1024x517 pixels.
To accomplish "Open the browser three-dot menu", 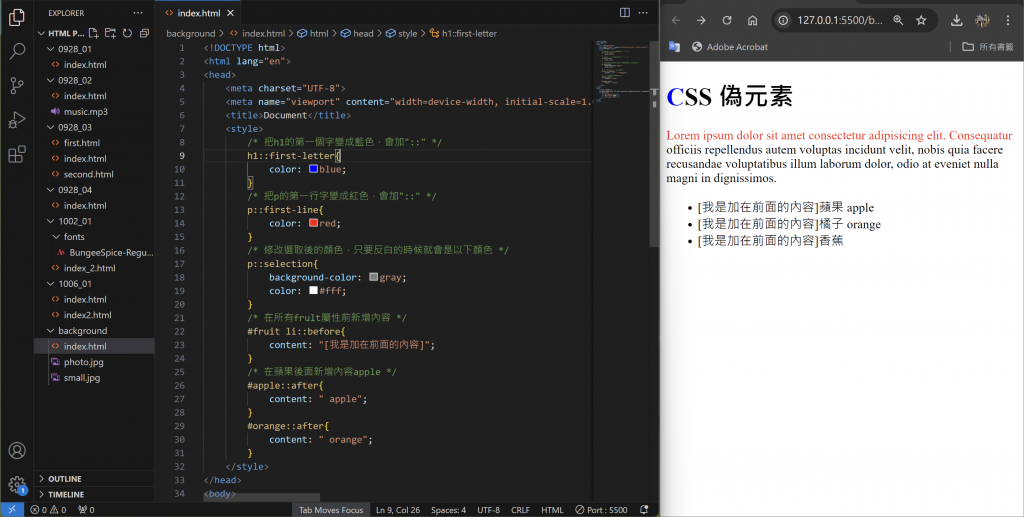I will [x=1009, y=20].
